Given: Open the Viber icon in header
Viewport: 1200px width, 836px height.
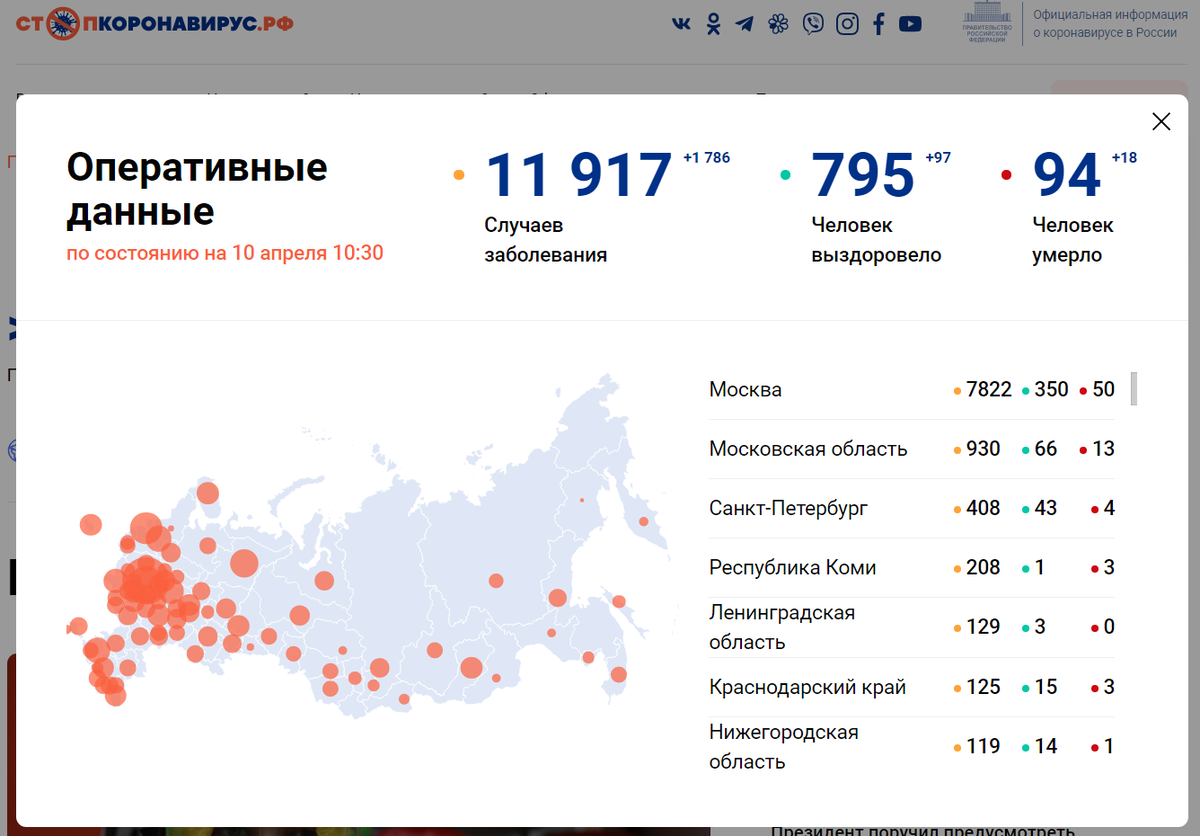Looking at the screenshot, I should pyautogui.click(x=813, y=24).
